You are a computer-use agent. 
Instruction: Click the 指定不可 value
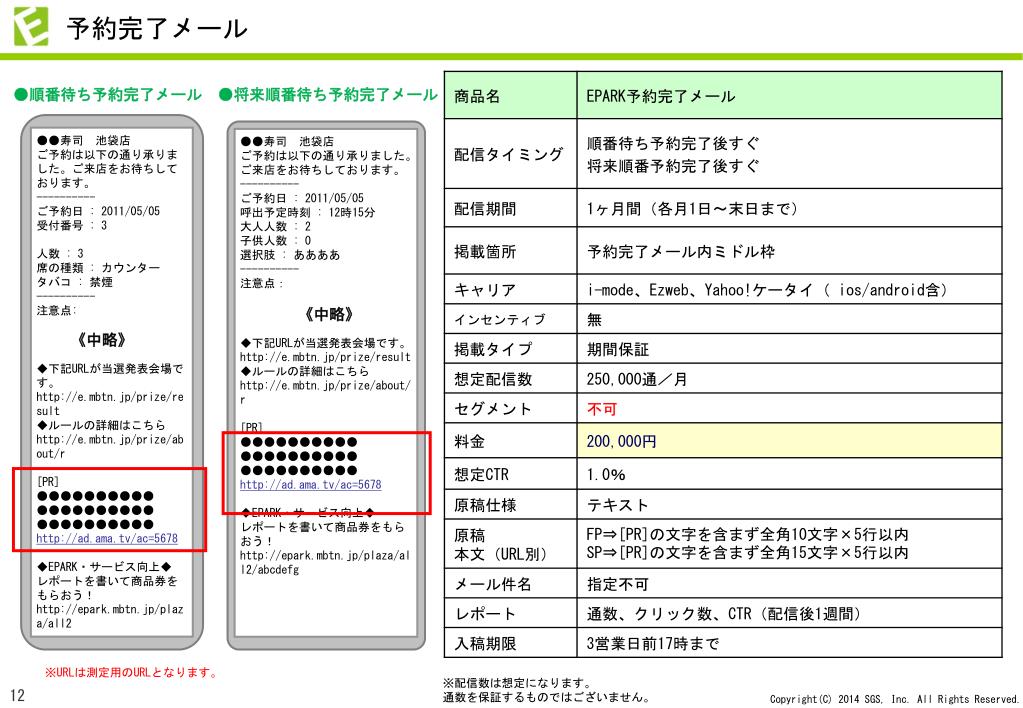[617, 583]
